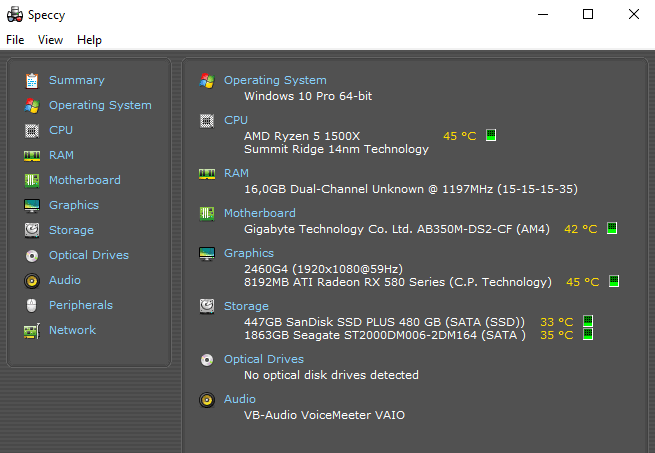655x453 pixels.
Task: Click the Motherboard 42 °C temperature value
Action: 581,229
